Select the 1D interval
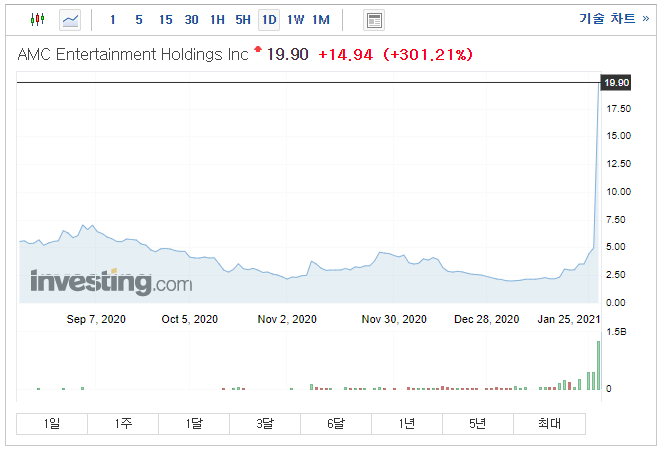Screen dimensions: 663x450 (x=269, y=20)
